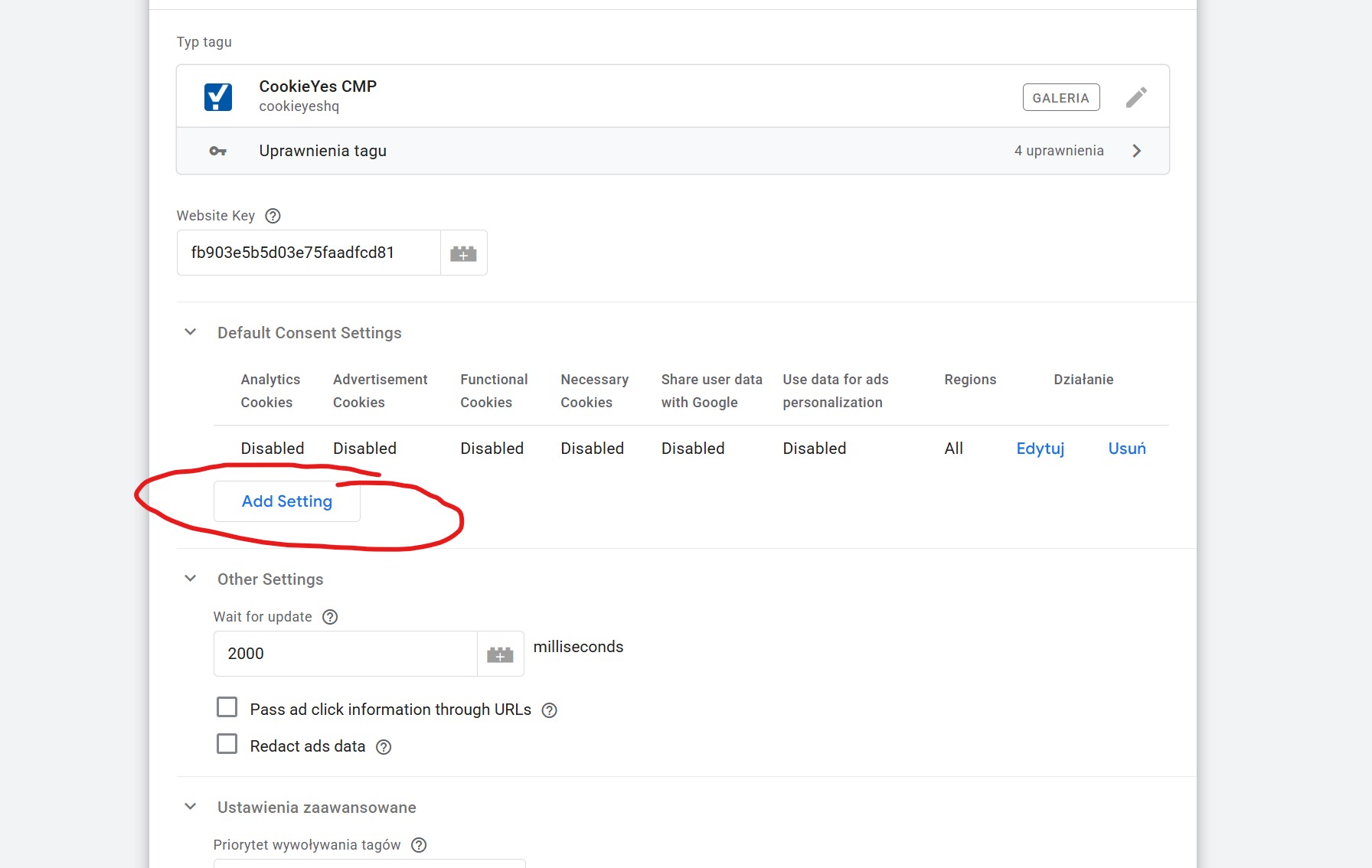Click the pencil edit icon for tag type
Viewport: 1372px width, 868px height.
(1136, 97)
